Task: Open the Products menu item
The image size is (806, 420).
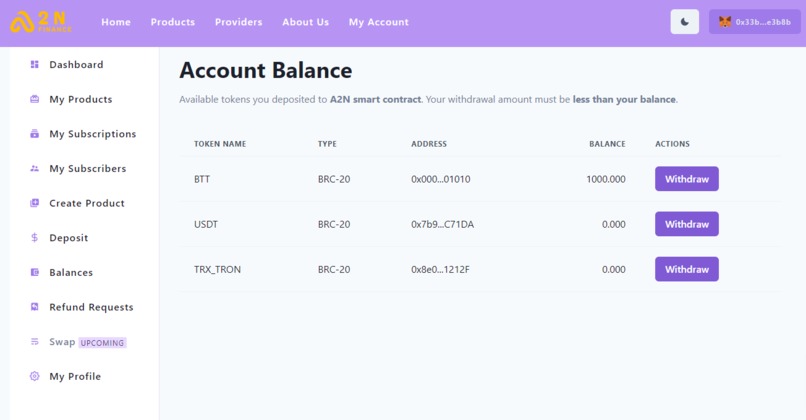Action: pyautogui.click(x=173, y=22)
